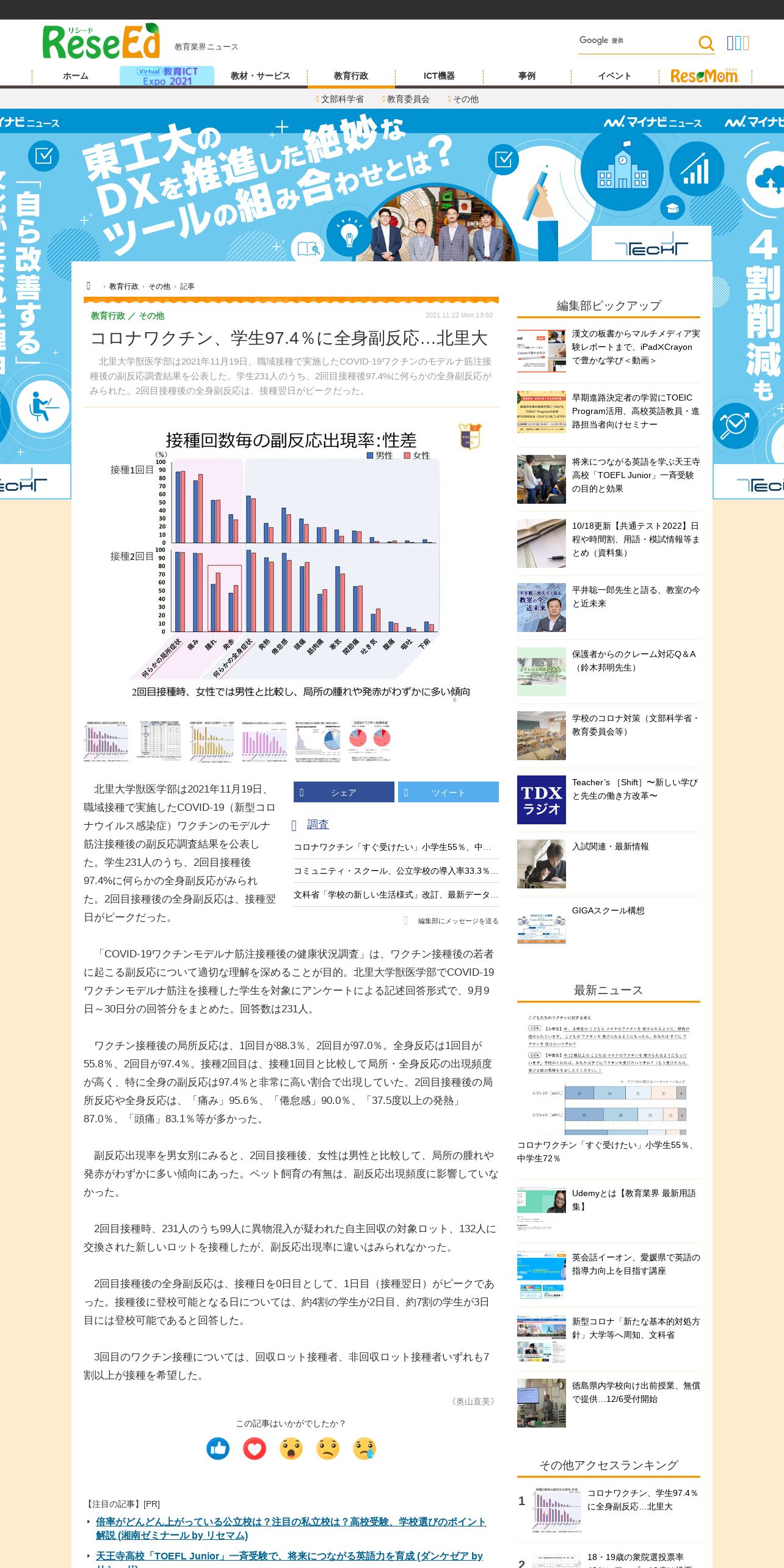Click the red heart reaction icon
The image size is (784, 1568).
click(x=255, y=1448)
